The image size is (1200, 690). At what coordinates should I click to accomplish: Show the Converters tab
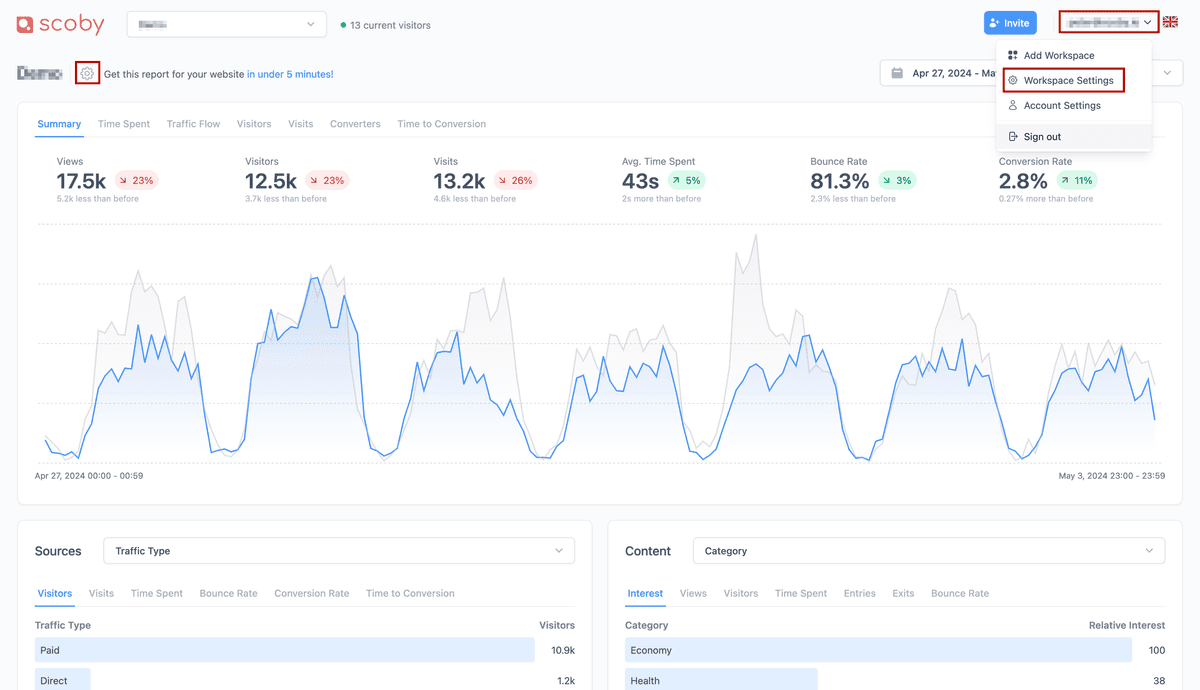[355, 124]
